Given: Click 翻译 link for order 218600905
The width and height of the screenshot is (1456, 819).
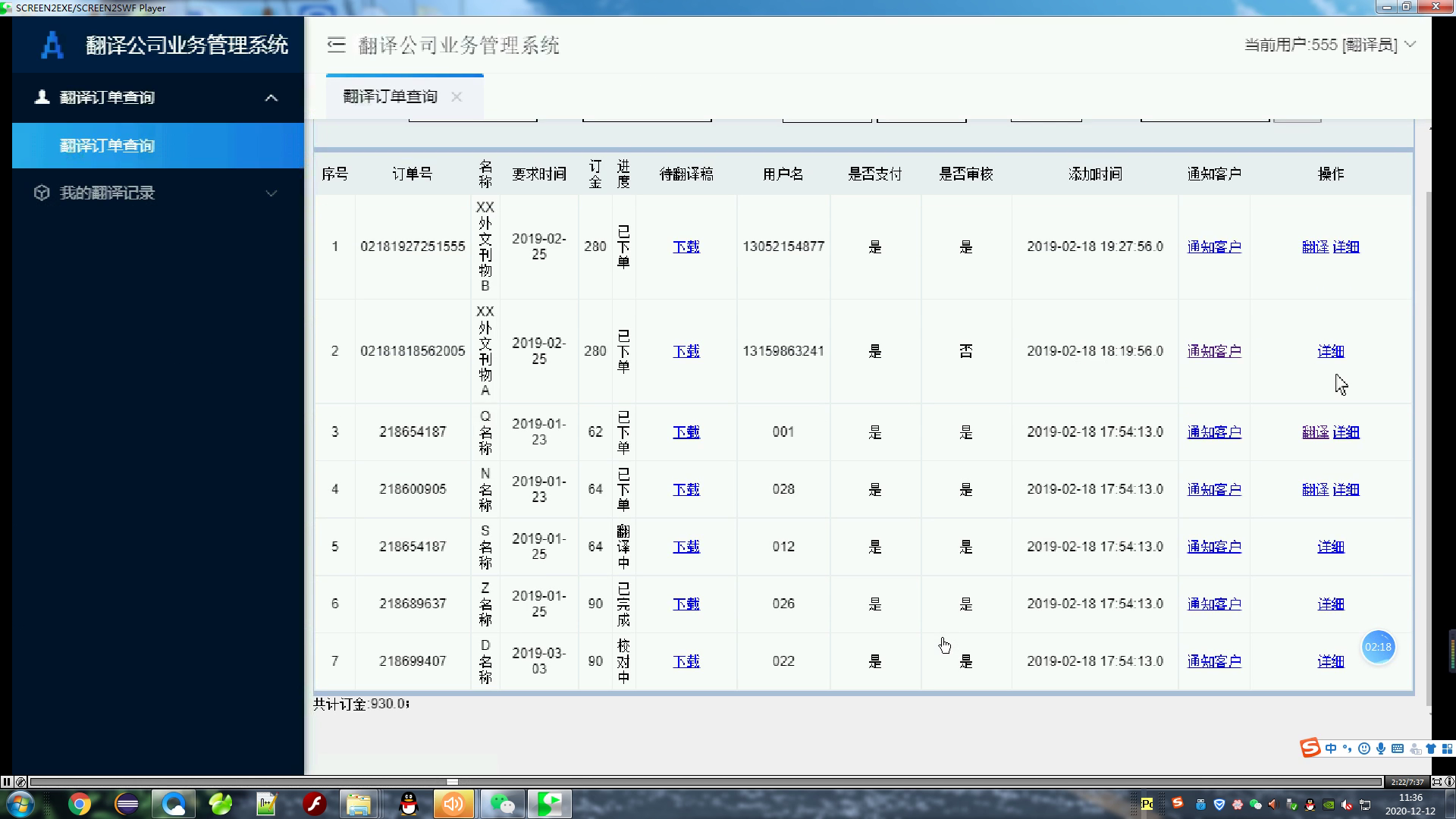Looking at the screenshot, I should 1315,489.
